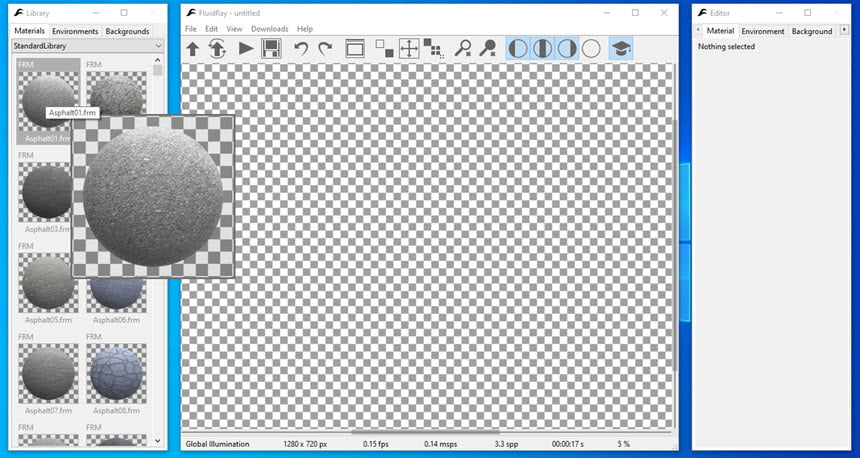
Task: Click the upload arrow icon in toolbar
Action: pyautogui.click(x=193, y=49)
